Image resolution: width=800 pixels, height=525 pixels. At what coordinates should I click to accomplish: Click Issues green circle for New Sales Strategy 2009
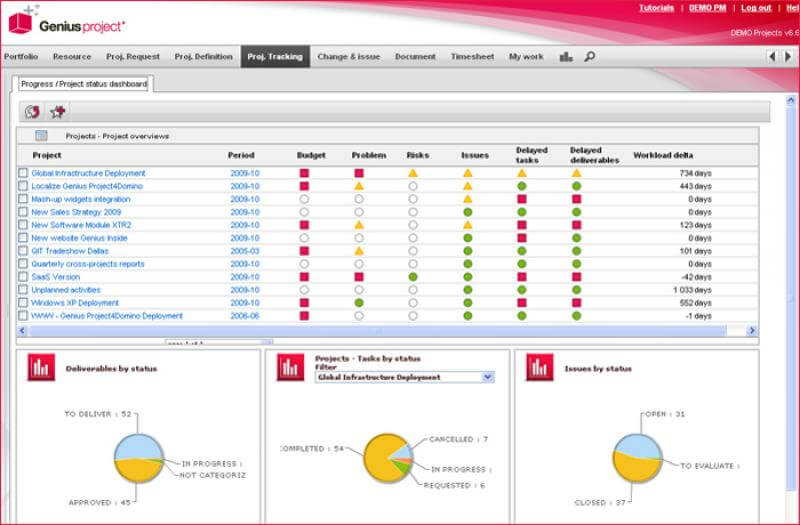pyautogui.click(x=467, y=212)
